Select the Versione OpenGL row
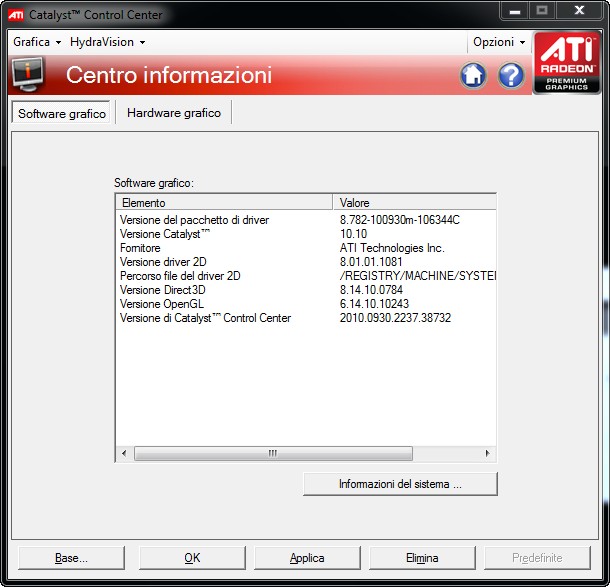610x587 pixels. (x=306, y=304)
